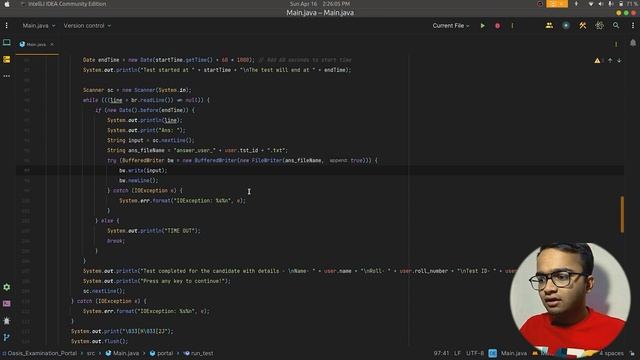This screenshot has width=640, height=360.
Task: Click the "TIME OUT" println line
Action: click(x=153, y=231)
